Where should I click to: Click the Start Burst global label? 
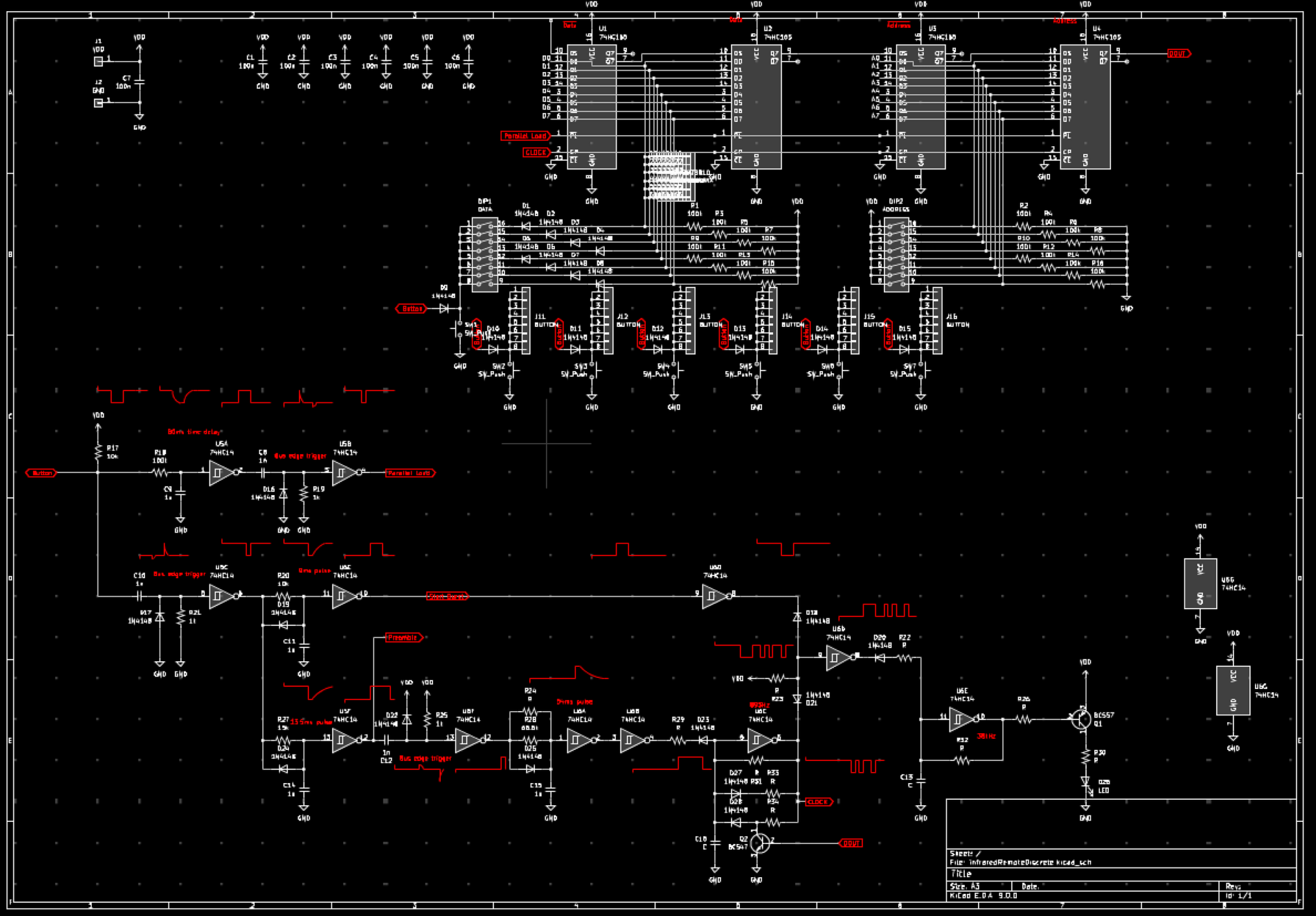447,596
